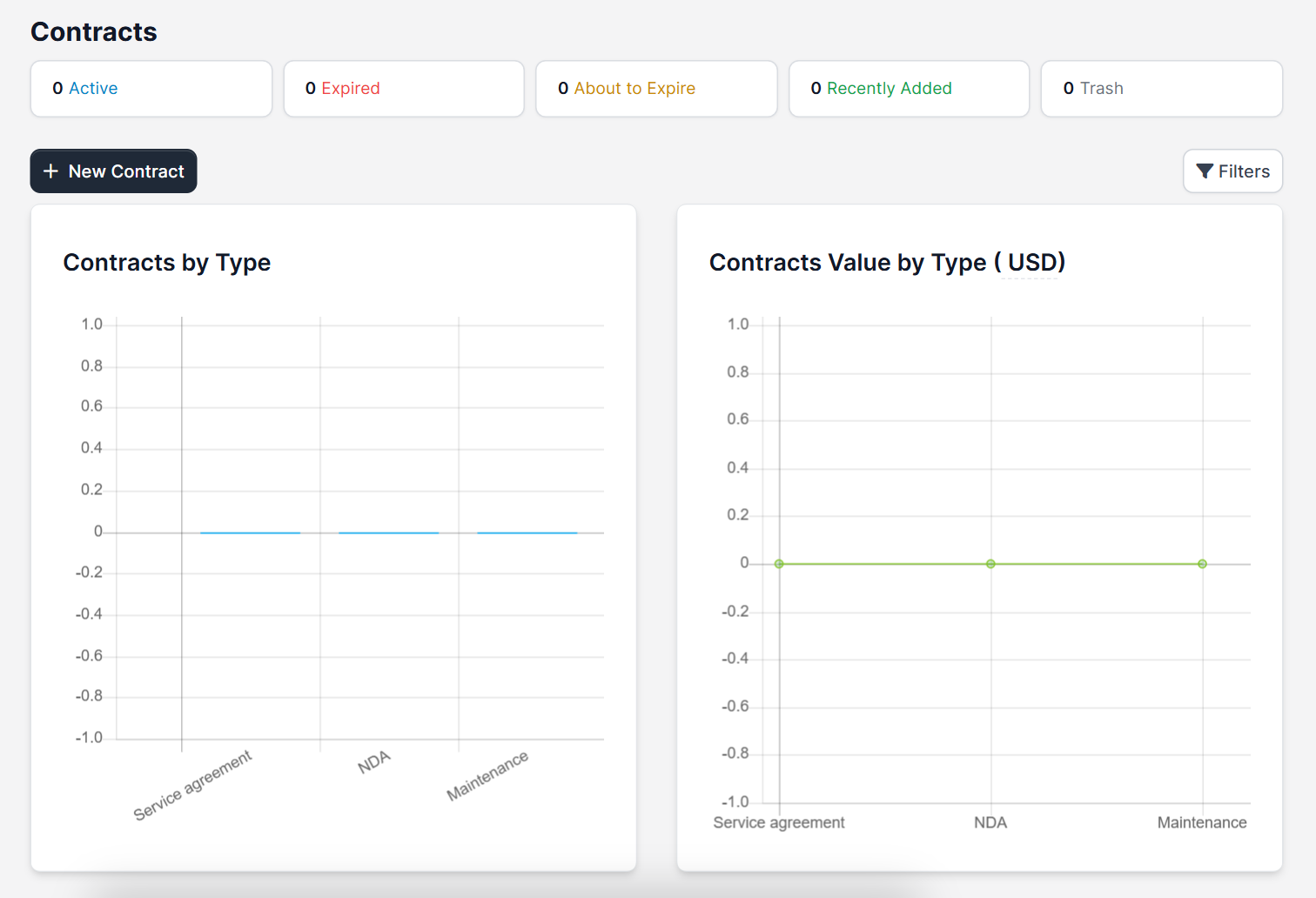Show the Recently Added contracts tab

click(909, 89)
